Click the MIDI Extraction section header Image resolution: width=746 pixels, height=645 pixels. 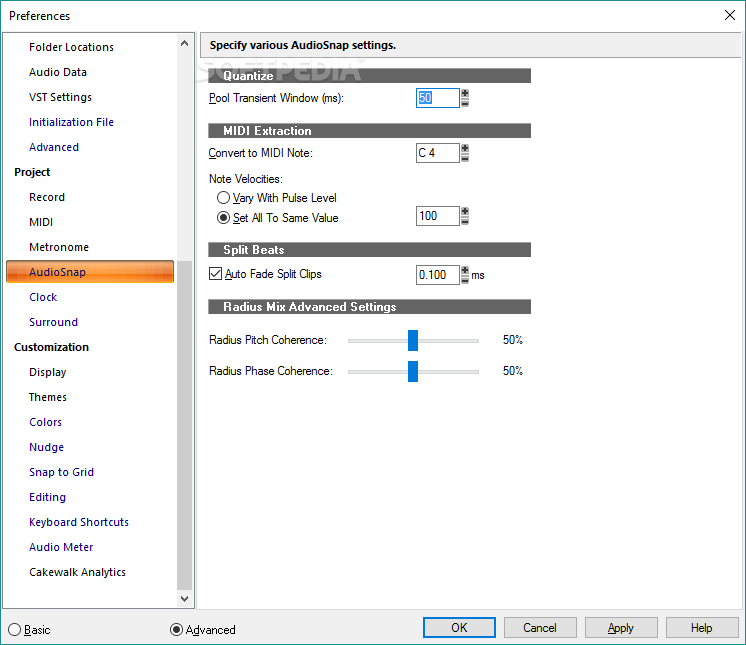(x=369, y=131)
